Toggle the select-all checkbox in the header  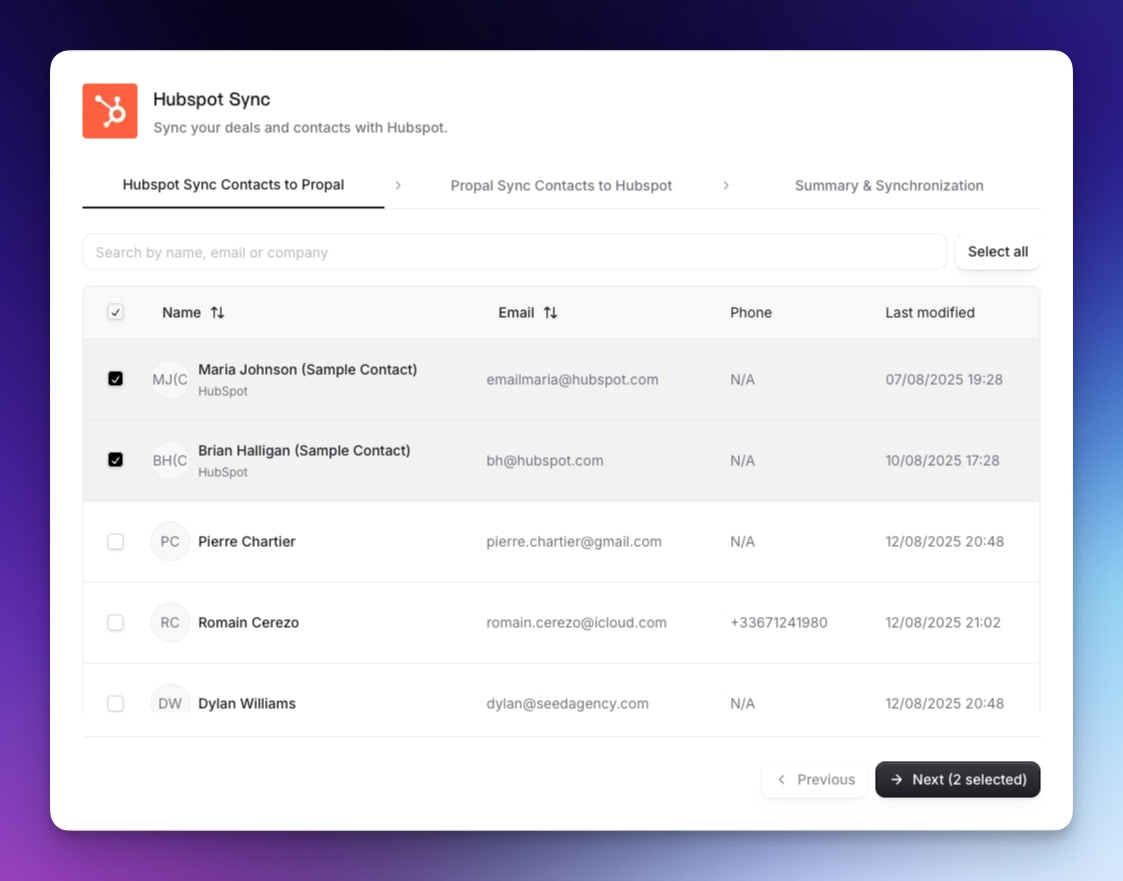click(115, 312)
